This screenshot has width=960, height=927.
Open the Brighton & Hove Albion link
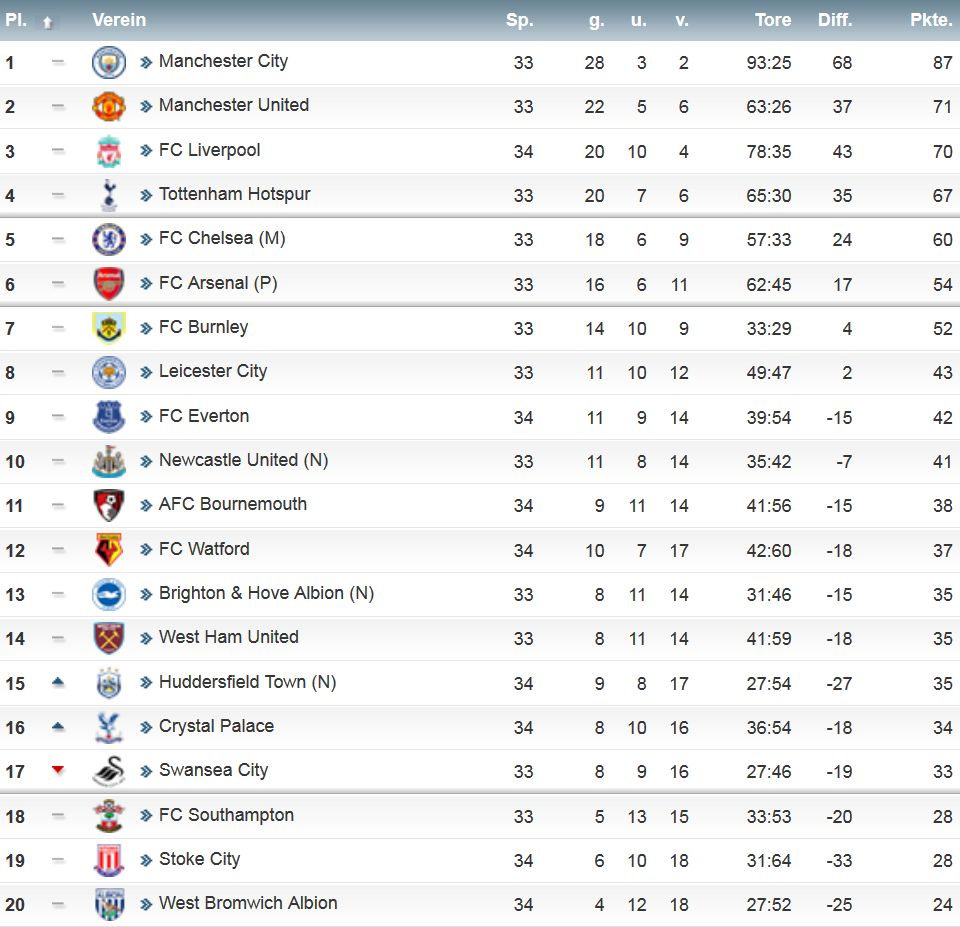(x=266, y=593)
